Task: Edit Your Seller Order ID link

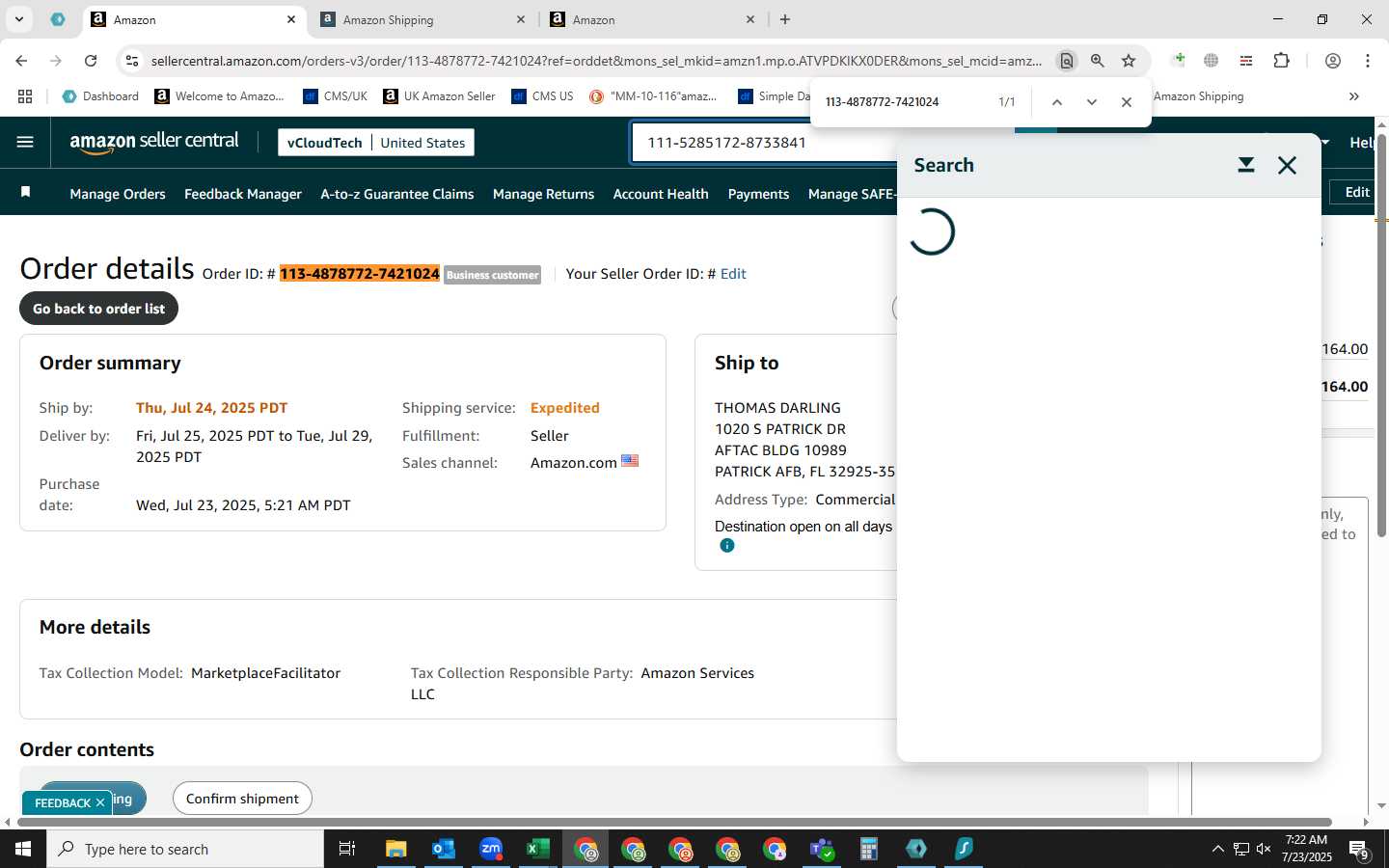Action: point(733,274)
